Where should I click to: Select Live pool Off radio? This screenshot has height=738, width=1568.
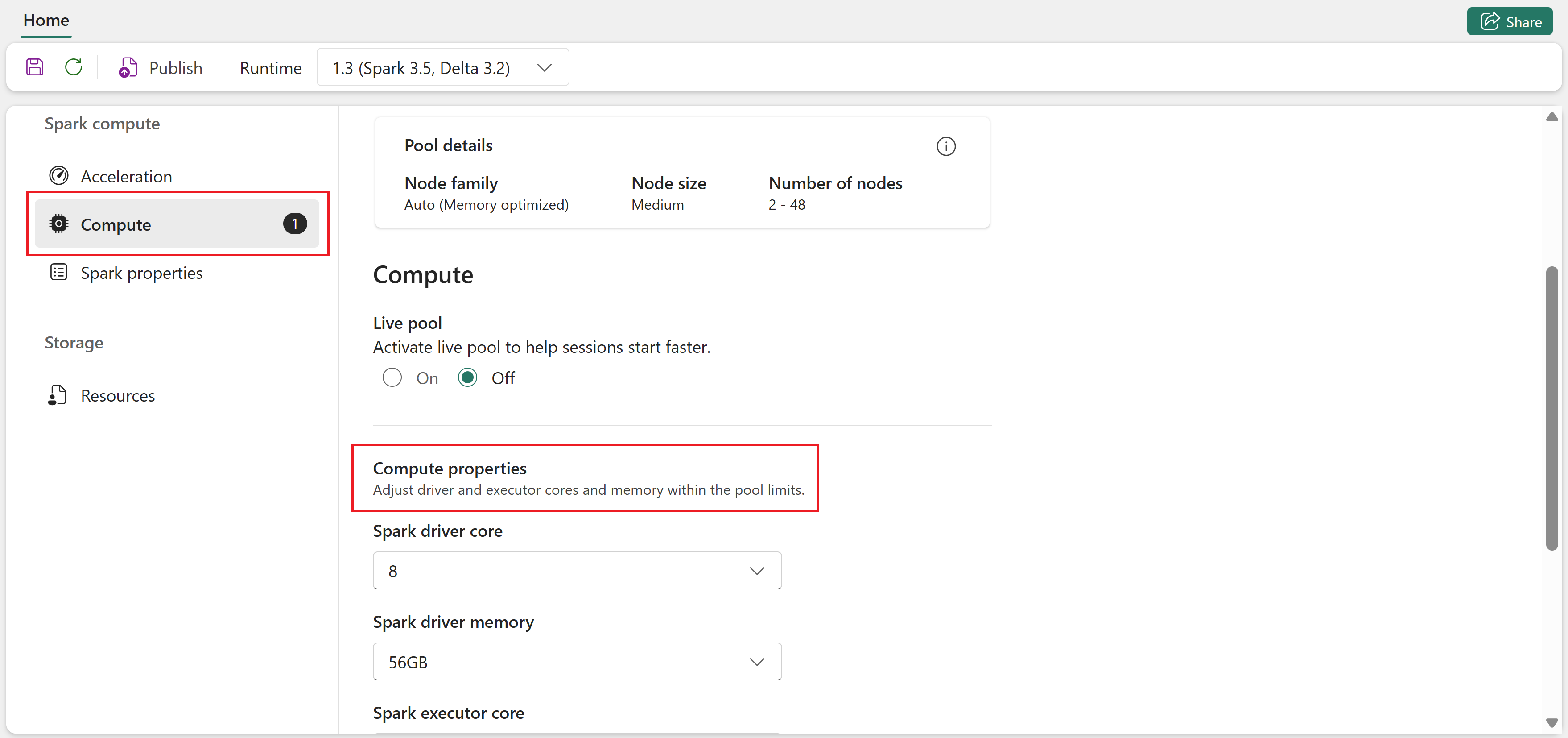click(467, 377)
